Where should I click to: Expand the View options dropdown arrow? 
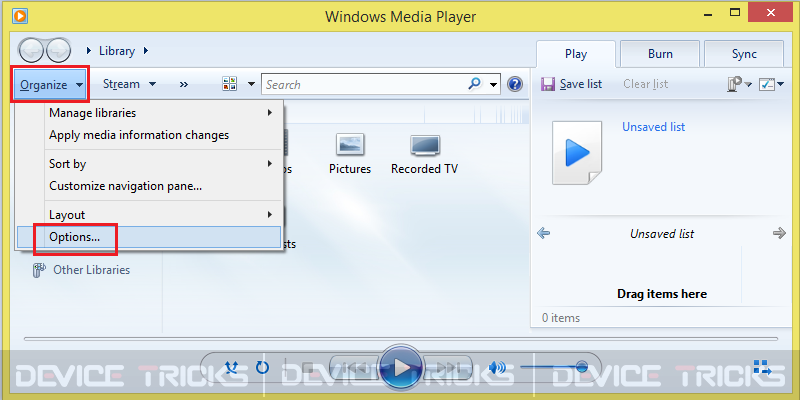(251, 84)
